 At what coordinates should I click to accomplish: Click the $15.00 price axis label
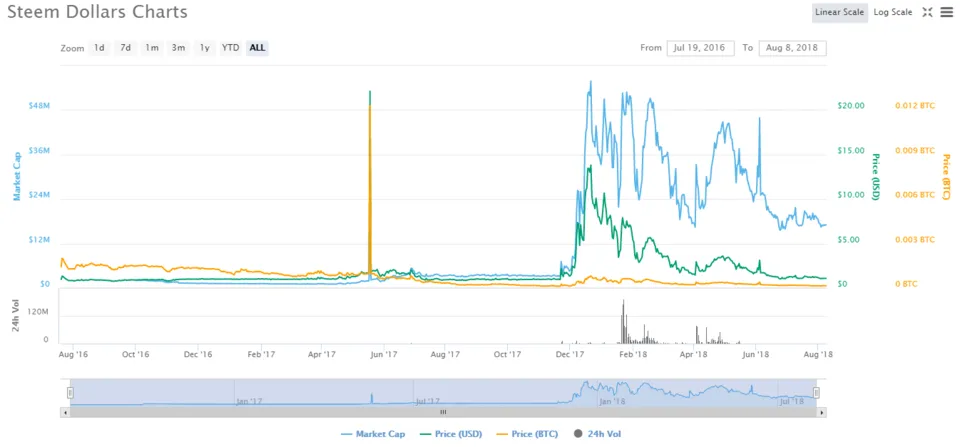point(850,150)
